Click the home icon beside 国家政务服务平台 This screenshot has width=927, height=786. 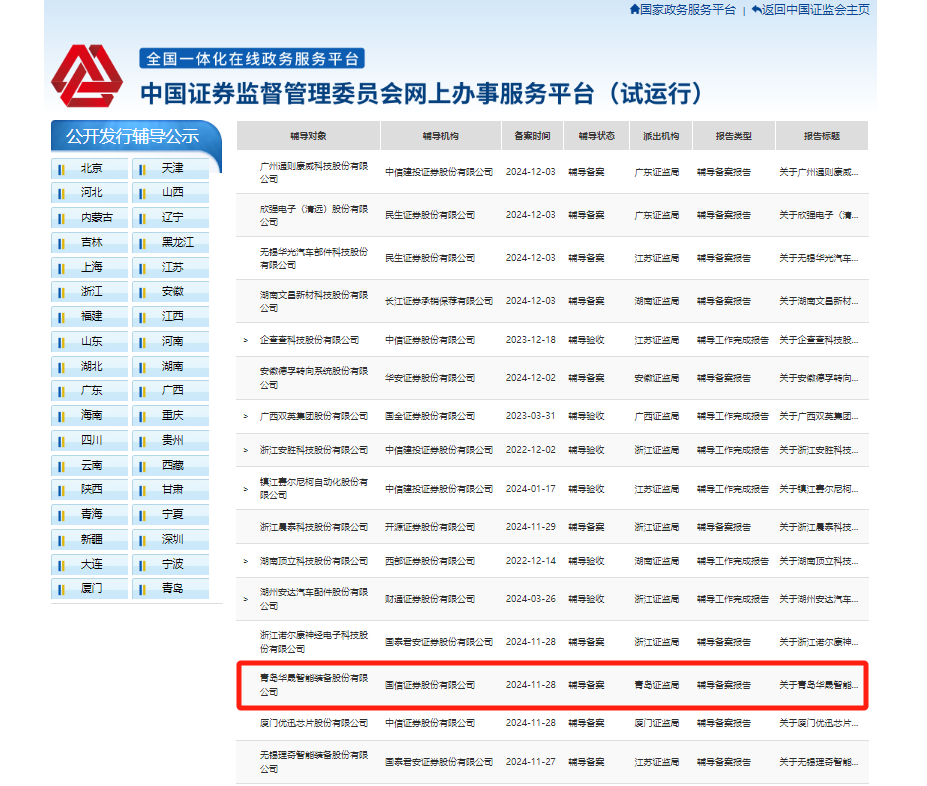(x=634, y=9)
